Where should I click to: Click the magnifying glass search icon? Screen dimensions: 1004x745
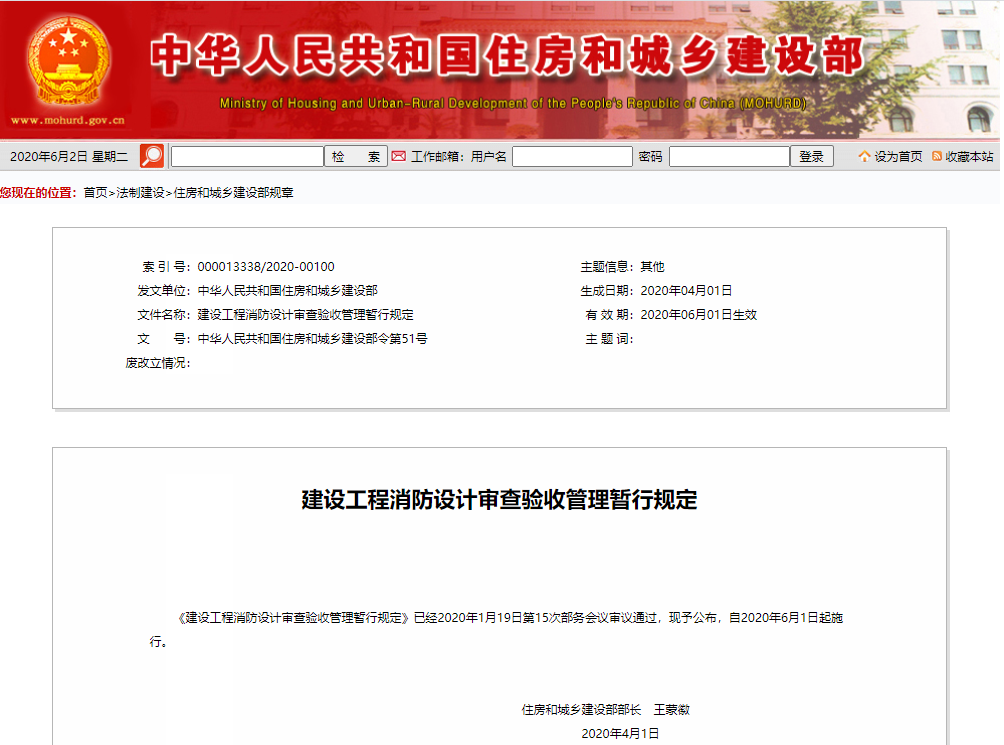[x=151, y=156]
